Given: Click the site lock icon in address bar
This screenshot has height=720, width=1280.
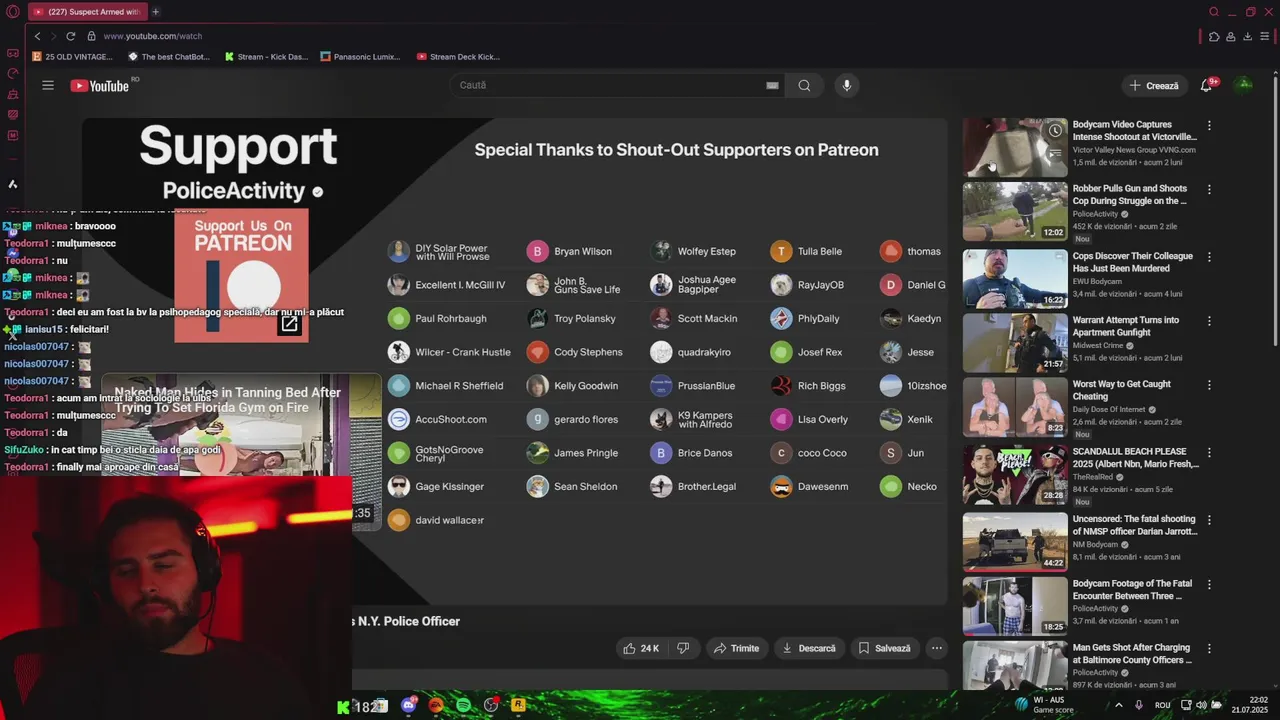Looking at the screenshot, I should click(x=91, y=36).
